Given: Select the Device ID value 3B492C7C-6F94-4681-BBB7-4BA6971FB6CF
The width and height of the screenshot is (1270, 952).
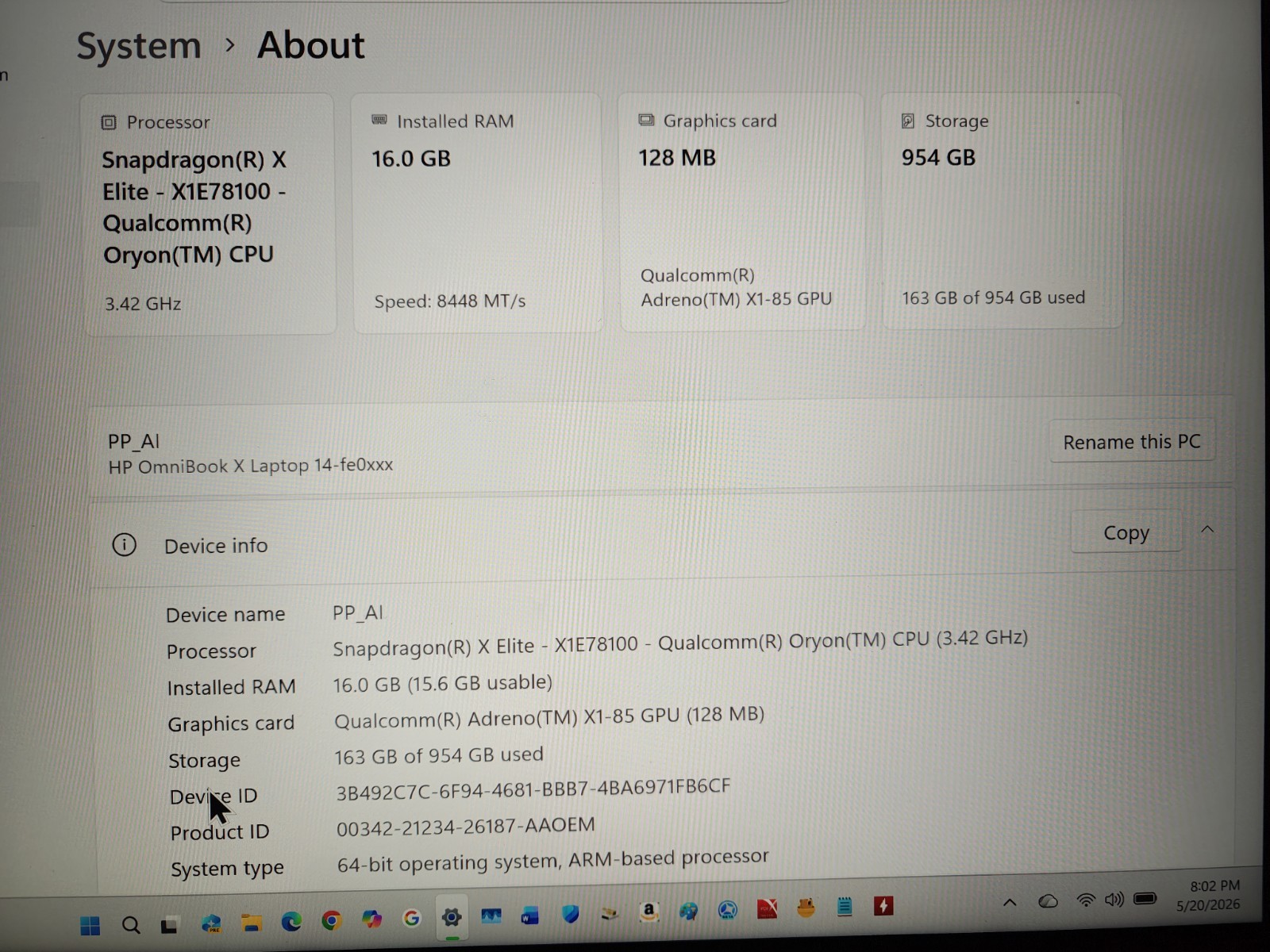Looking at the screenshot, I should click(533, 789).
